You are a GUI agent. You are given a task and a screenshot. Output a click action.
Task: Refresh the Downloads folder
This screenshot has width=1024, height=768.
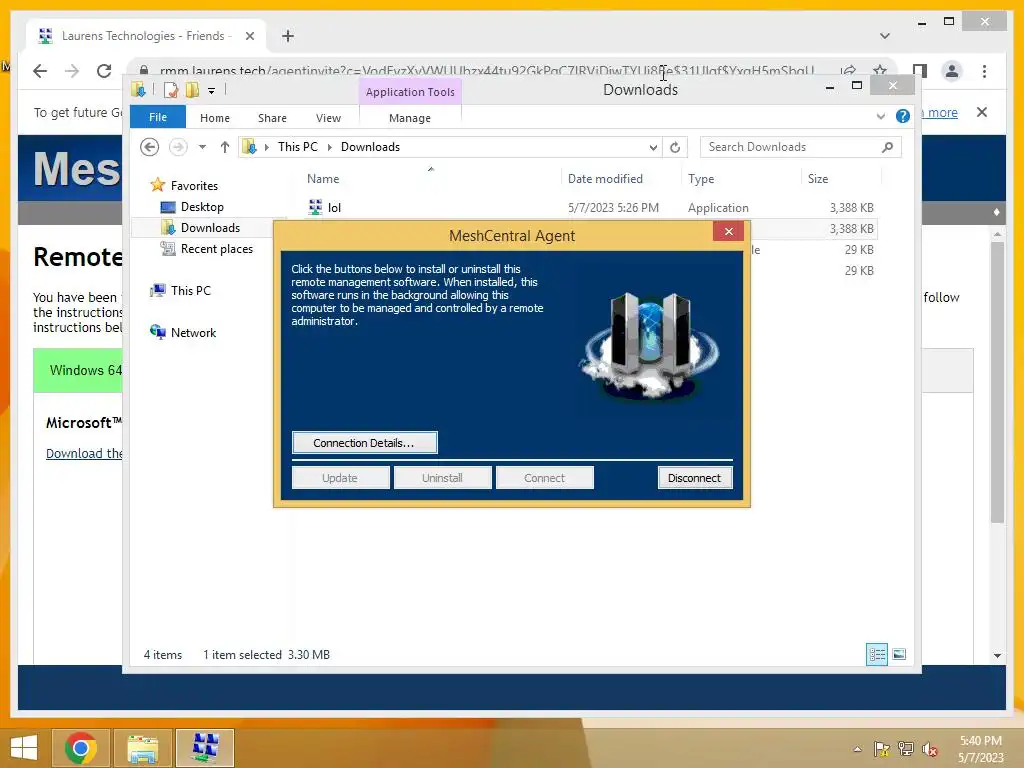coord(675,148)
